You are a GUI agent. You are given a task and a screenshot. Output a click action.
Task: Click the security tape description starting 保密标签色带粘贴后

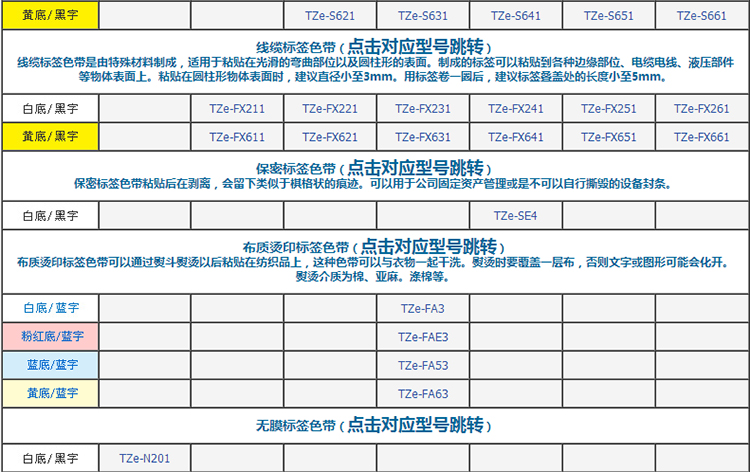coord(373,184)
